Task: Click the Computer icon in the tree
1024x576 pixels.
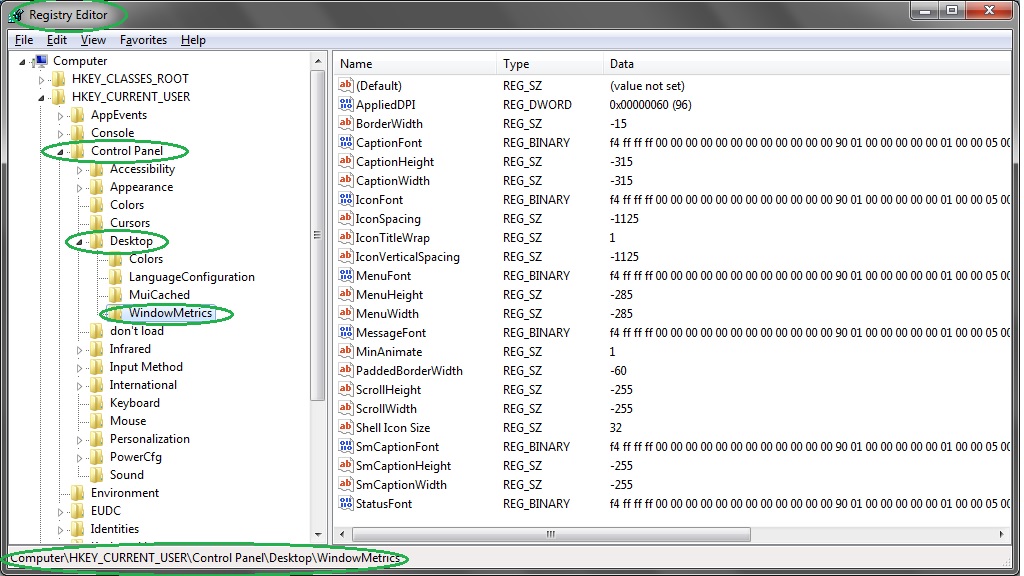Action: [40, 61]
